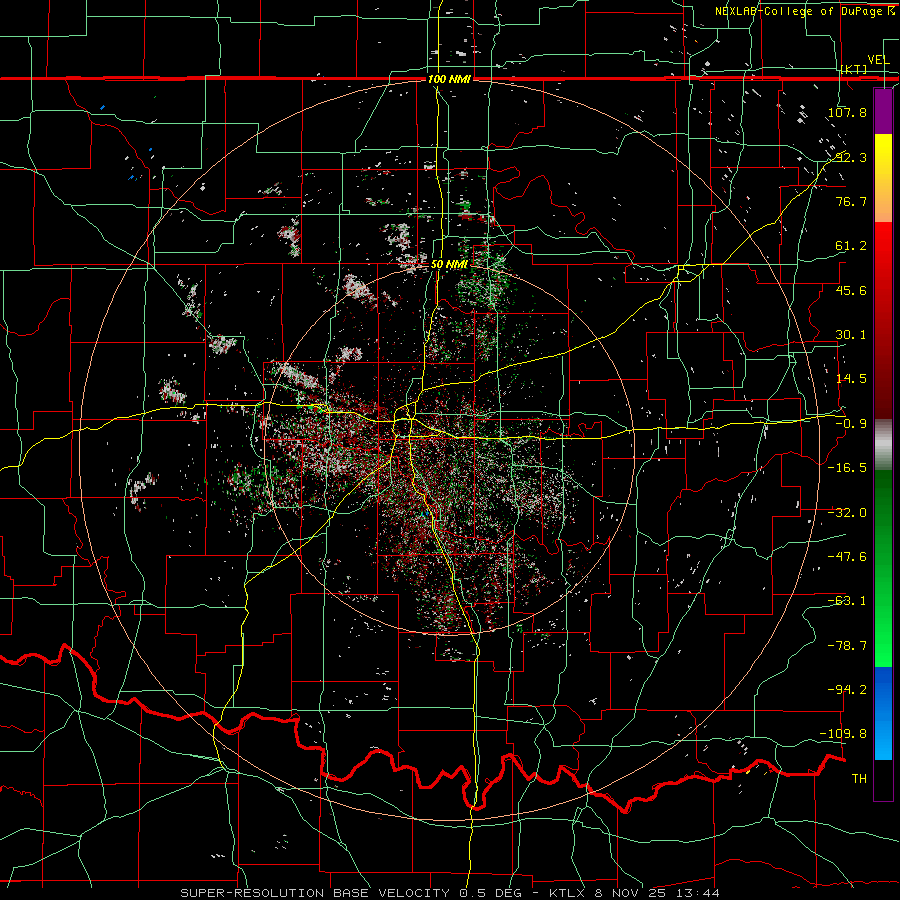This screenshot has width=900, height=900.
Task: Select the -94.2 scale value
Action: 847,690
